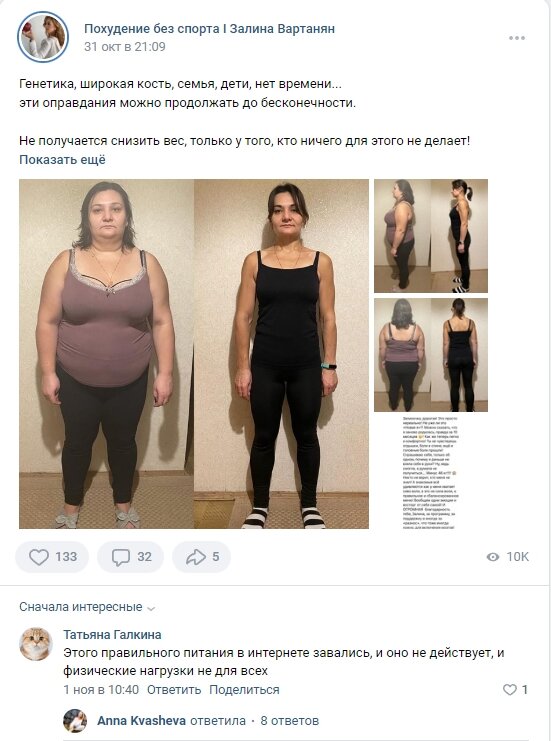This screenshot has height=741, width=551.
Task: Open Татьяна Галкина's profile name
Action: [x=112, y=634]
